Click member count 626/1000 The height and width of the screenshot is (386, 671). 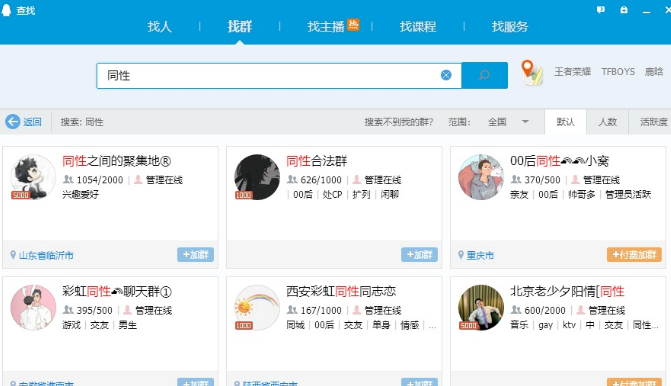pos(321,180)
